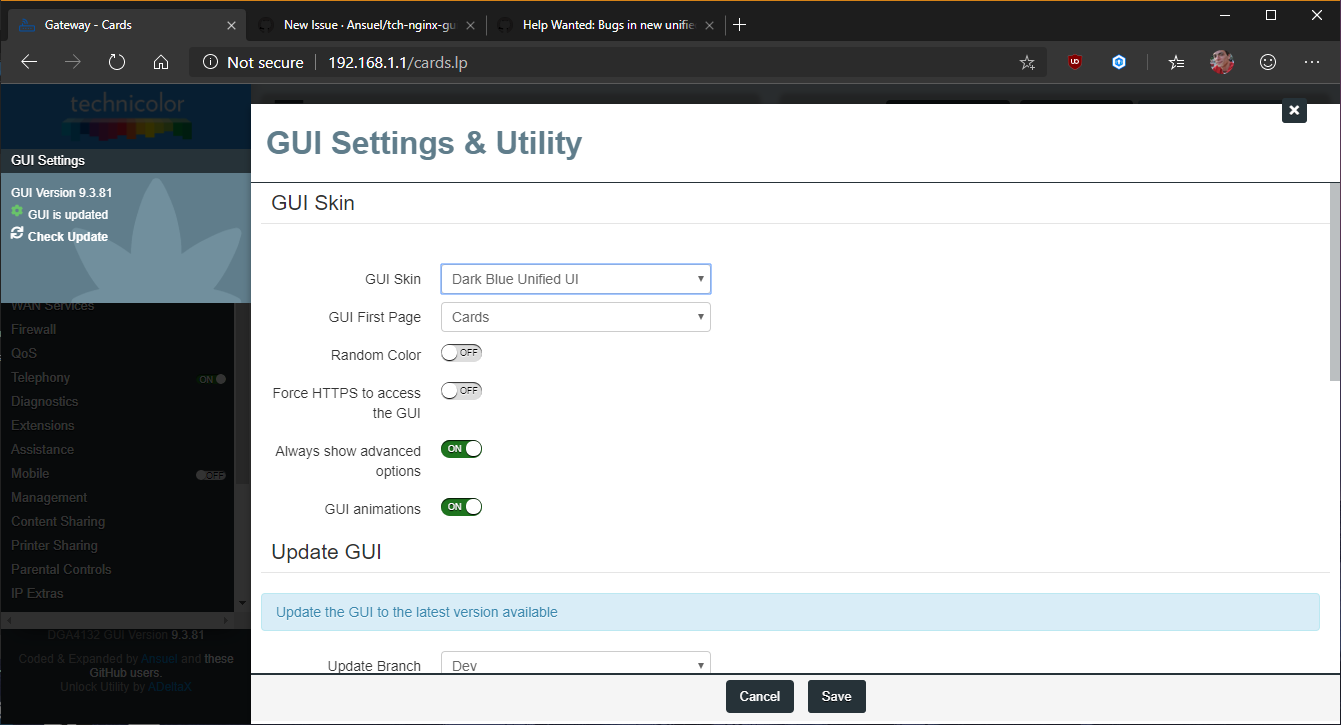Open the Ansuel link in the footer
The width and height of the screenshot is (1341, 725).
coord(159,658)
